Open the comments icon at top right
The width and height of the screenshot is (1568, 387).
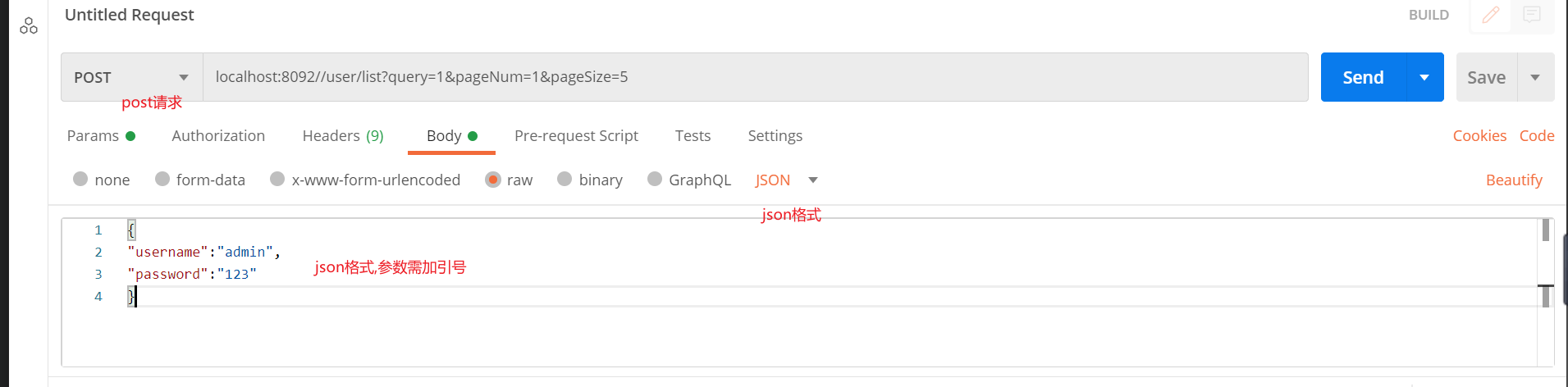tap(1532, 15)
